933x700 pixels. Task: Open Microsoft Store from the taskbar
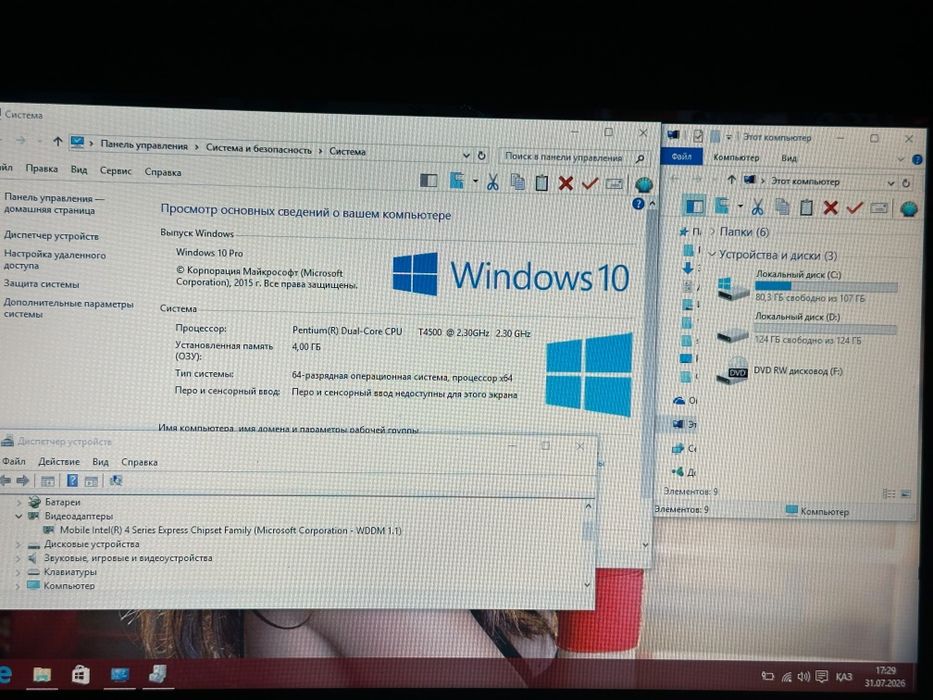80,674
